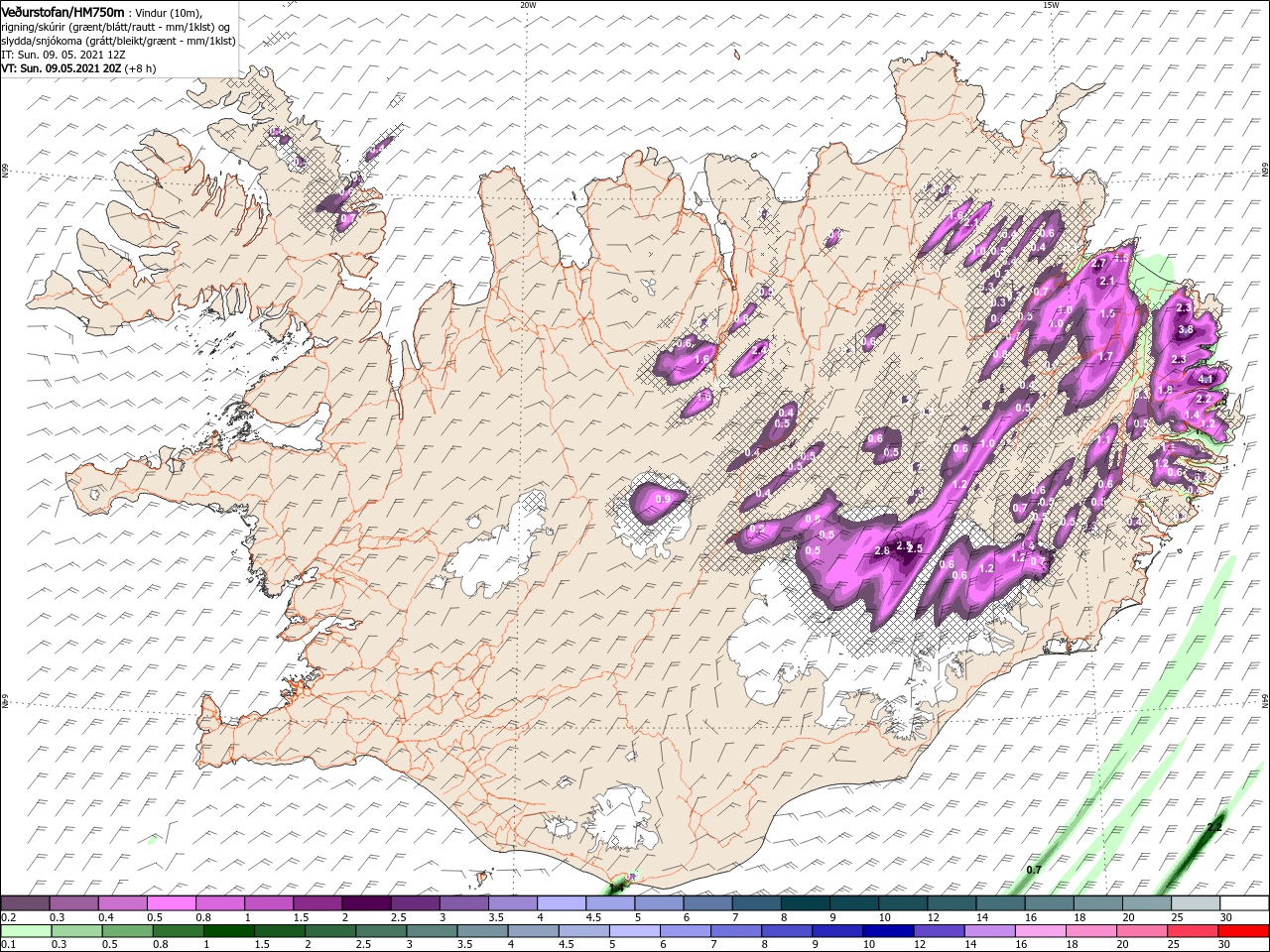Click the bright pink snow swatch between 0.5 and 0.8

(171, 903)
